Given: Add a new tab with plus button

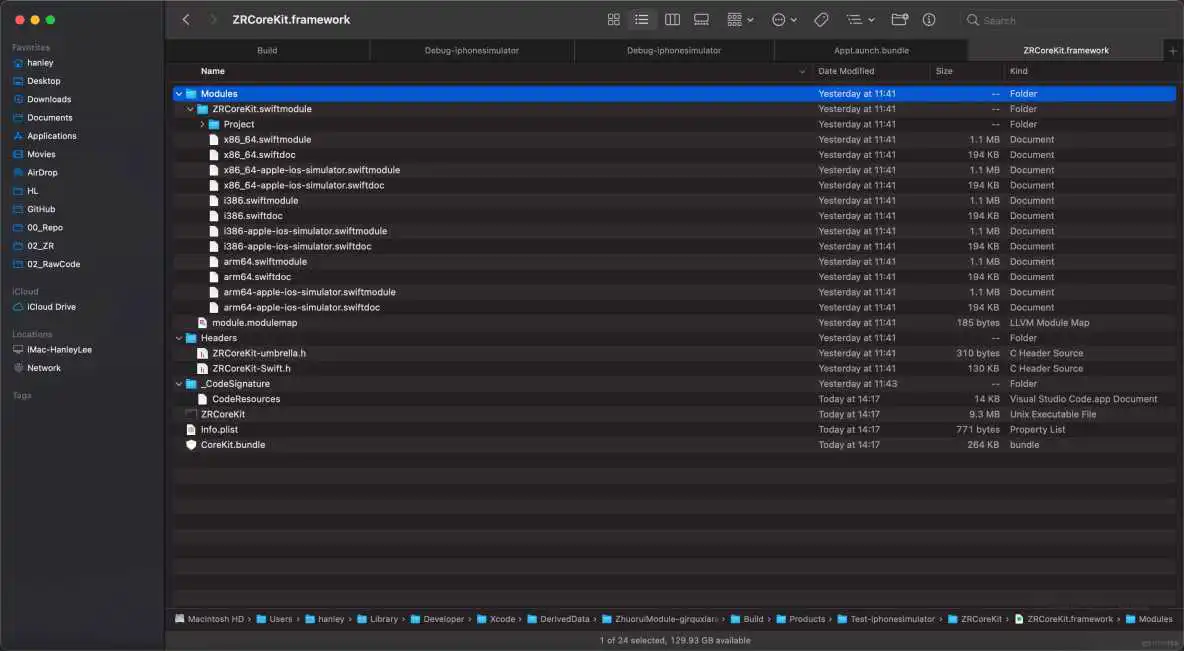Looking at the screenshot, I should pos(1173,51).
